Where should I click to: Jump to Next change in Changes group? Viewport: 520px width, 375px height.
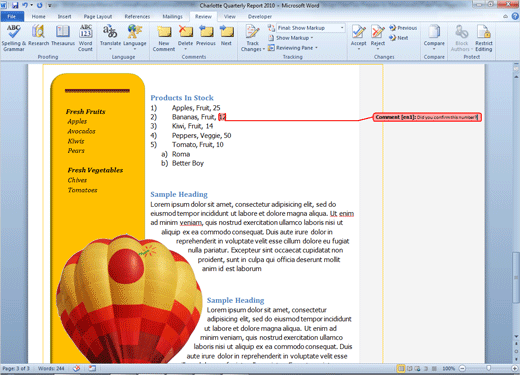pos(399,38)
